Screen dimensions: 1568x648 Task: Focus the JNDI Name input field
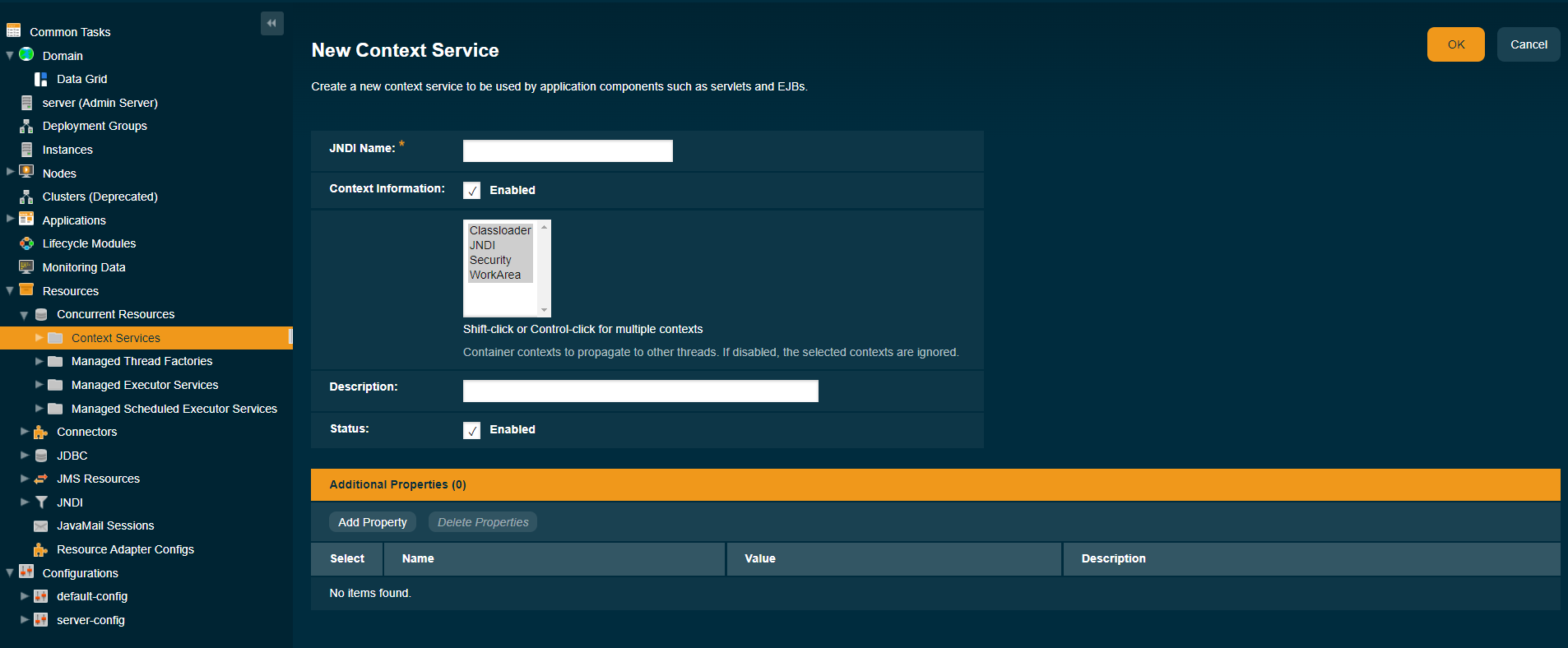pyautogui.click(x=567, y=151)
